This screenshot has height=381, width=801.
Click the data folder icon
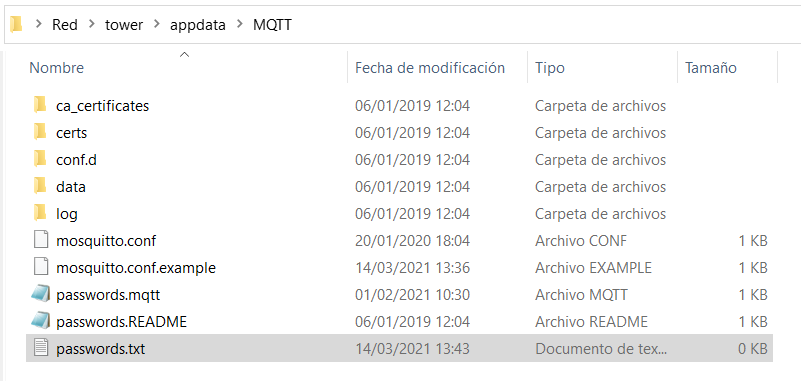click(40, 187)
